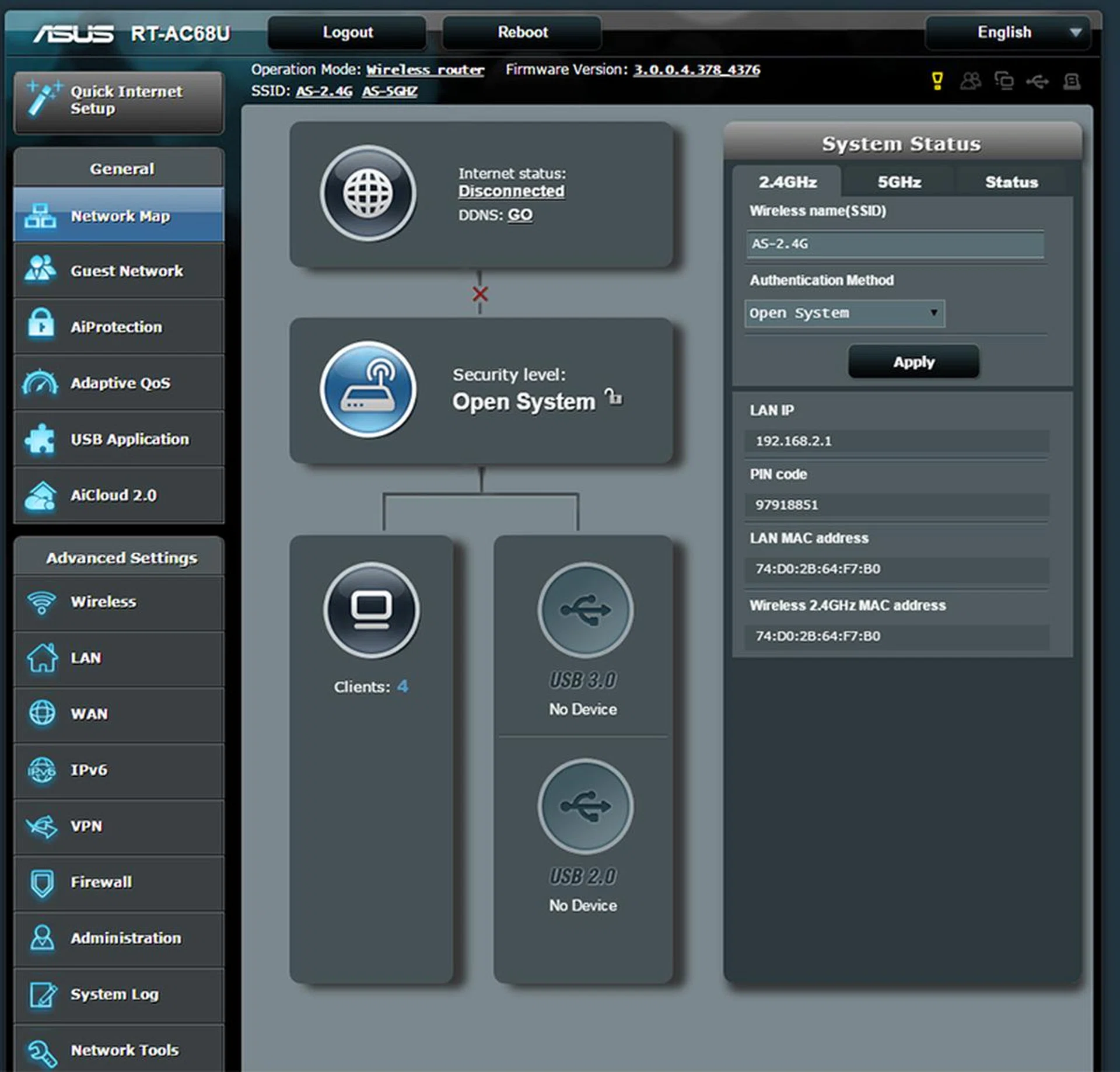Click the firmware version link
The image size is (1120, 1072).
(696, 70)
